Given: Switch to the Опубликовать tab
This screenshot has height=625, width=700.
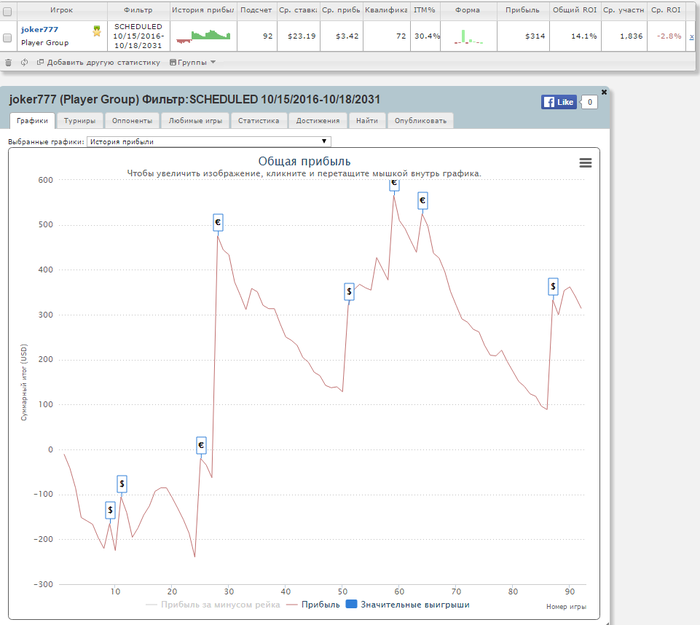Looking at the screenshot, I should click(421, 121).
